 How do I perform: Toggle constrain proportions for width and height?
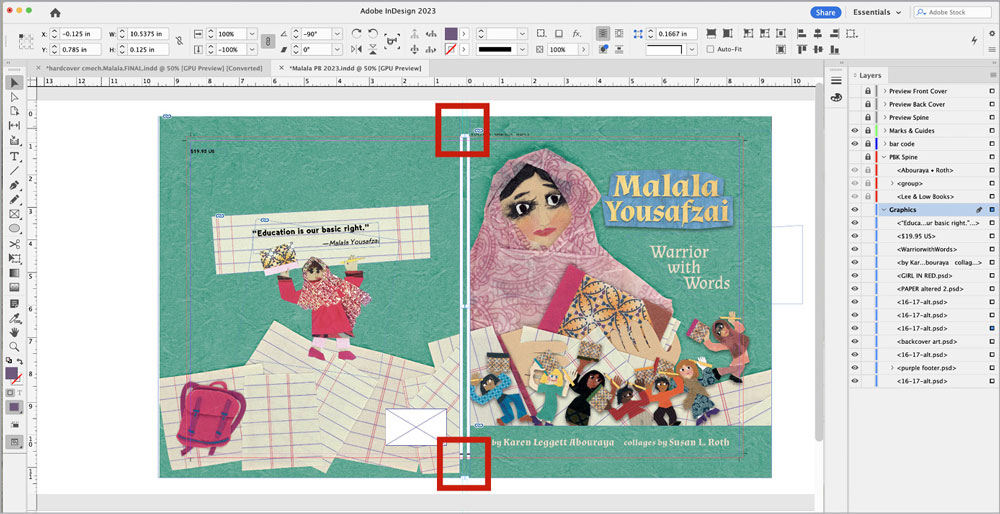[179, 41]
